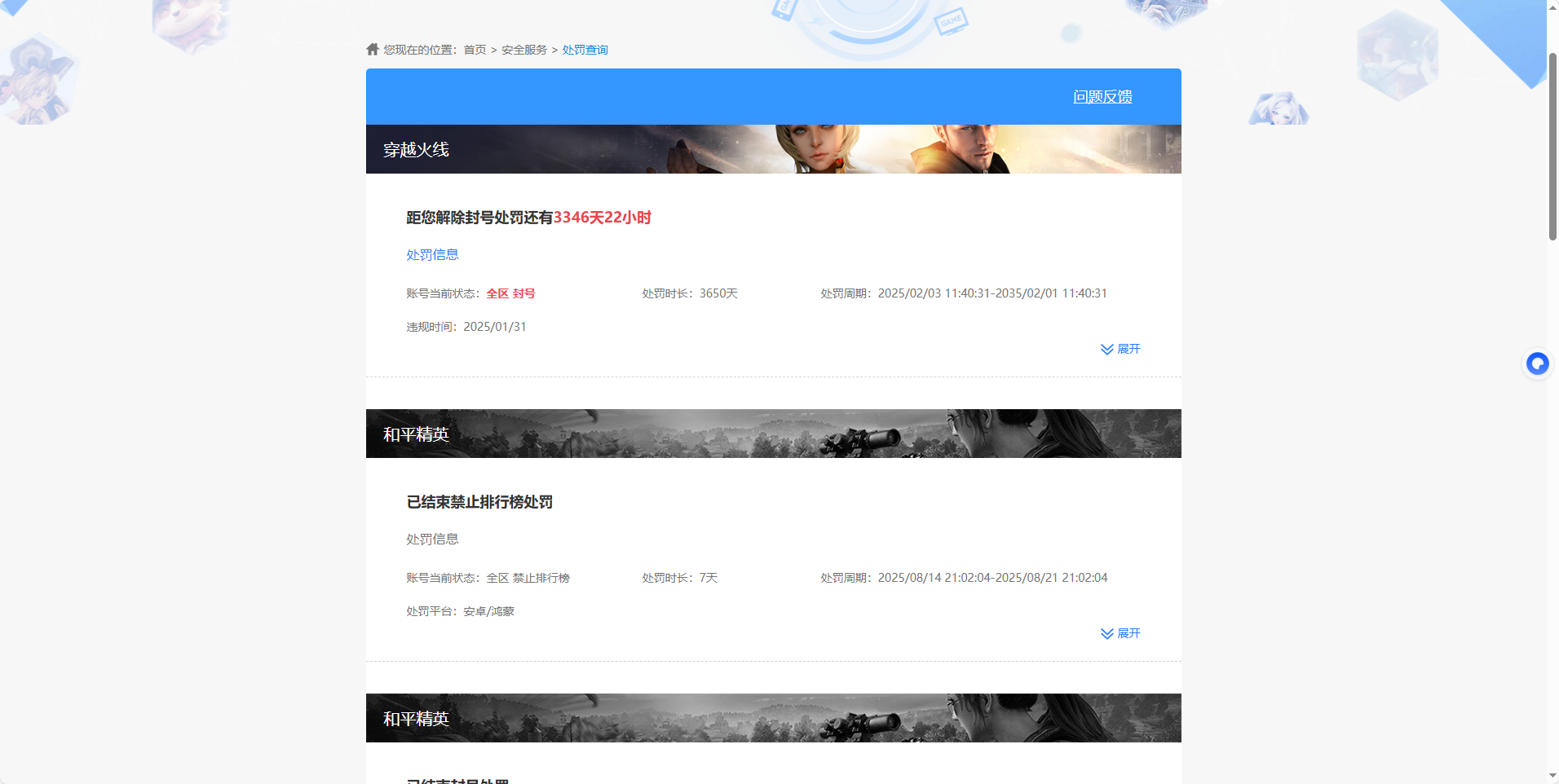Image resolution: width=1559 pixels, height=784 pixels.
Task: Expand 展开 under 已结束禁止排行榜处罚
Action: coord(1128,633)
